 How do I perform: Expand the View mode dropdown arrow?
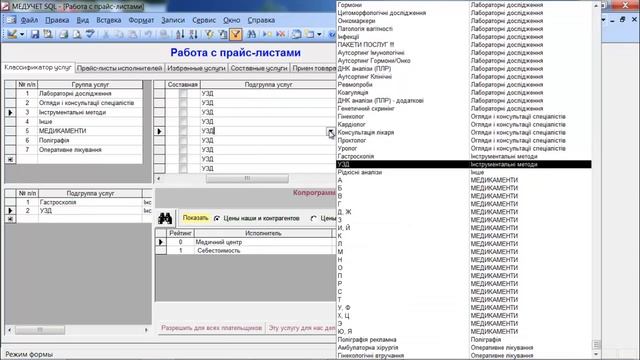[22, 35]
